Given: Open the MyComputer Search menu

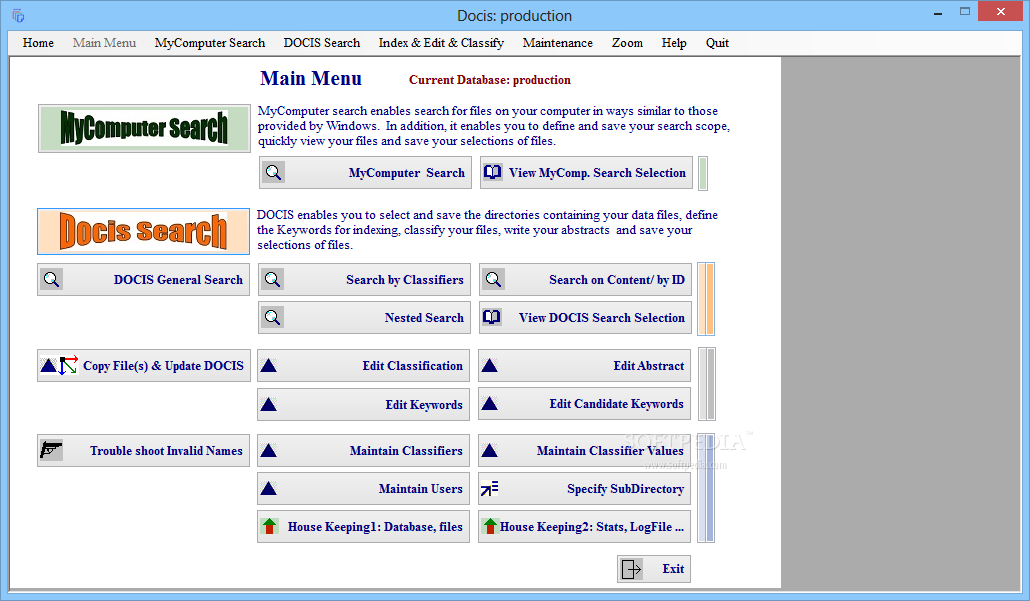Looking at the screenshot, I should pyautogui.click(x=210, y=43).
